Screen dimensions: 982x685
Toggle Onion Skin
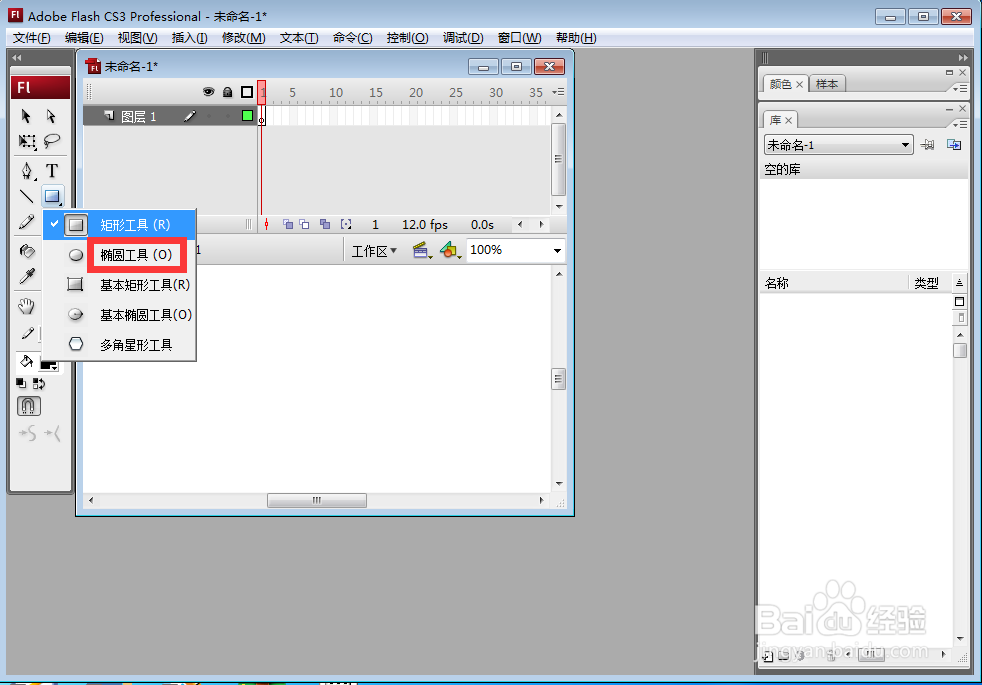point(288,224)
